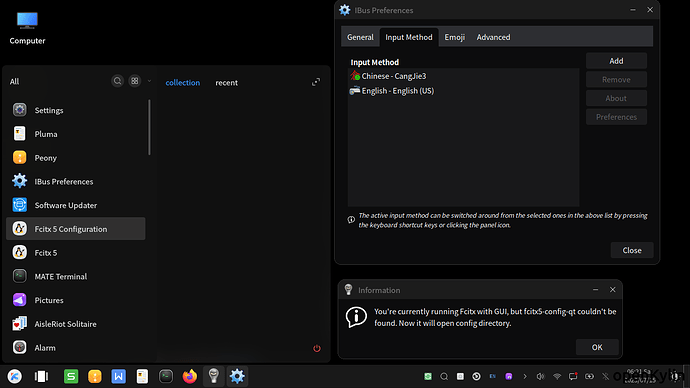Launch Peony from the app list
Image resolution: width=690 pixels, height=388 pixels.
(x=76, y=157)
